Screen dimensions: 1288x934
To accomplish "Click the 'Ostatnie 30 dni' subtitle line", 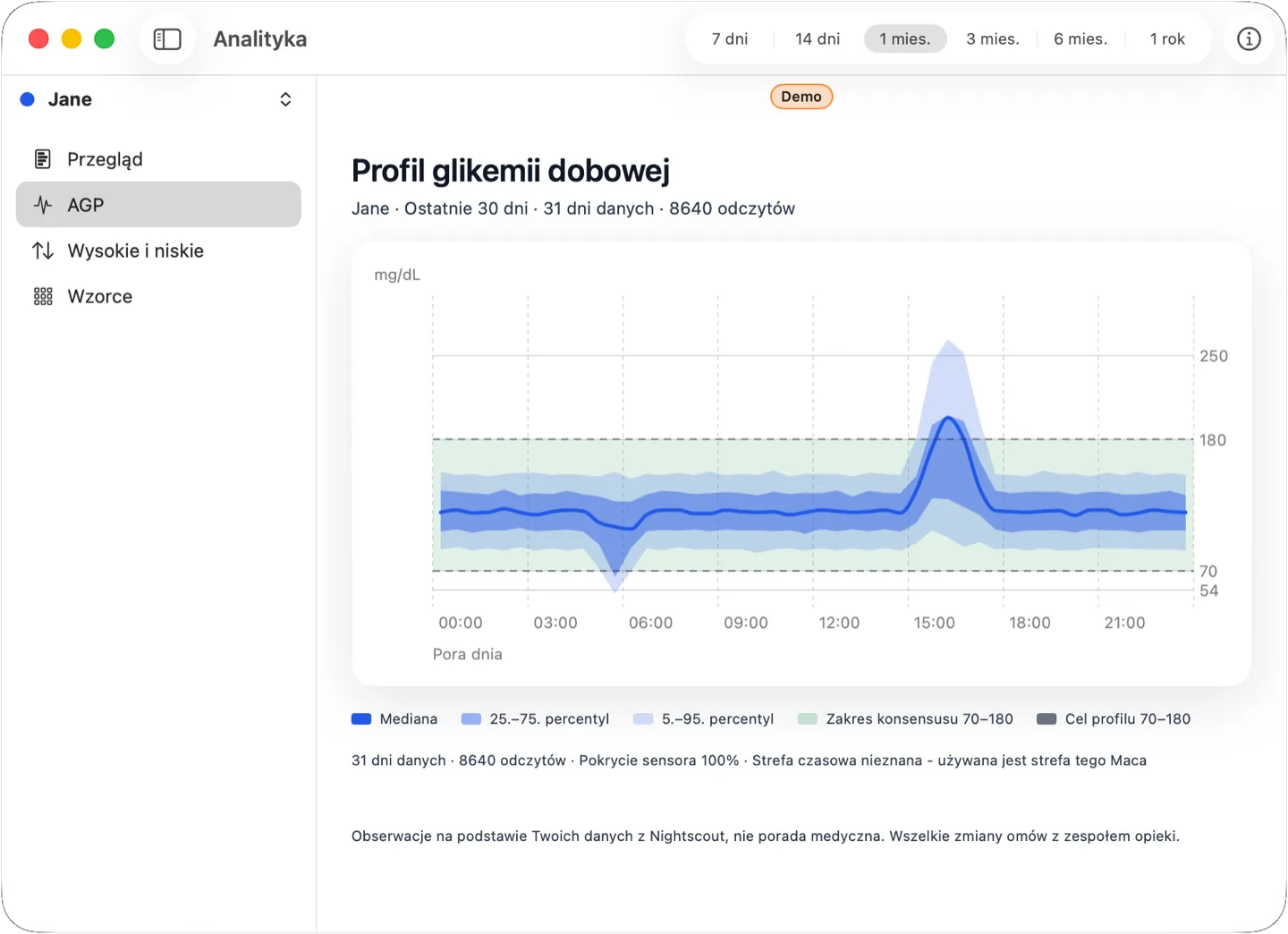I will 573,208.
